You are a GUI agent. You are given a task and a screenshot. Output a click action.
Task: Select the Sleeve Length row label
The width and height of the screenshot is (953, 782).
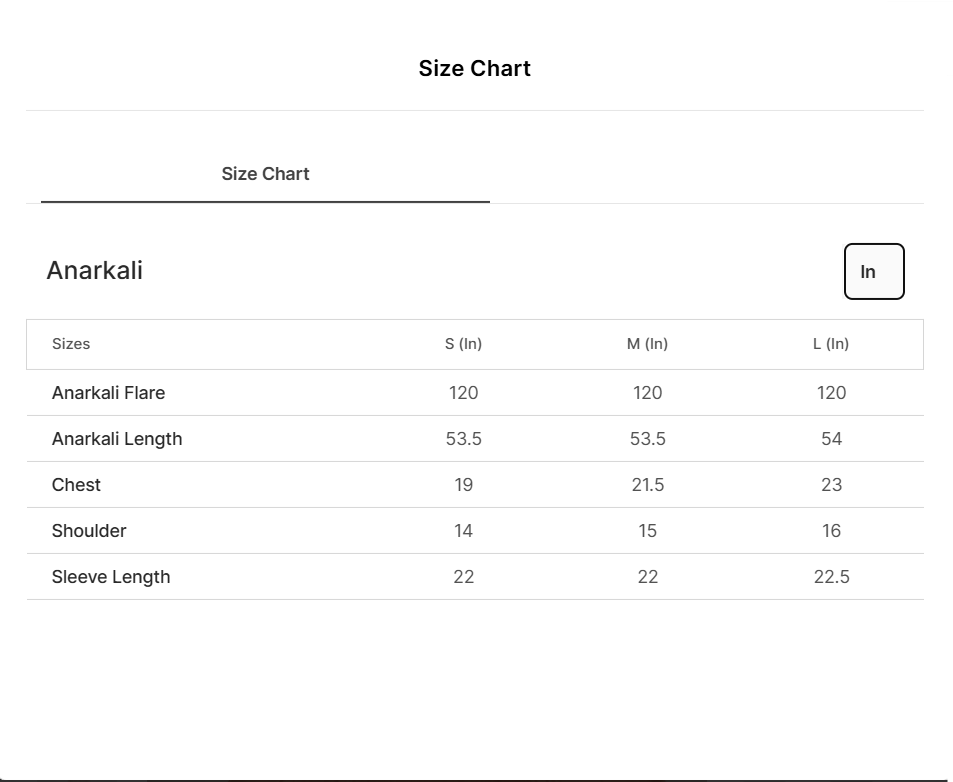coord(111,577)
